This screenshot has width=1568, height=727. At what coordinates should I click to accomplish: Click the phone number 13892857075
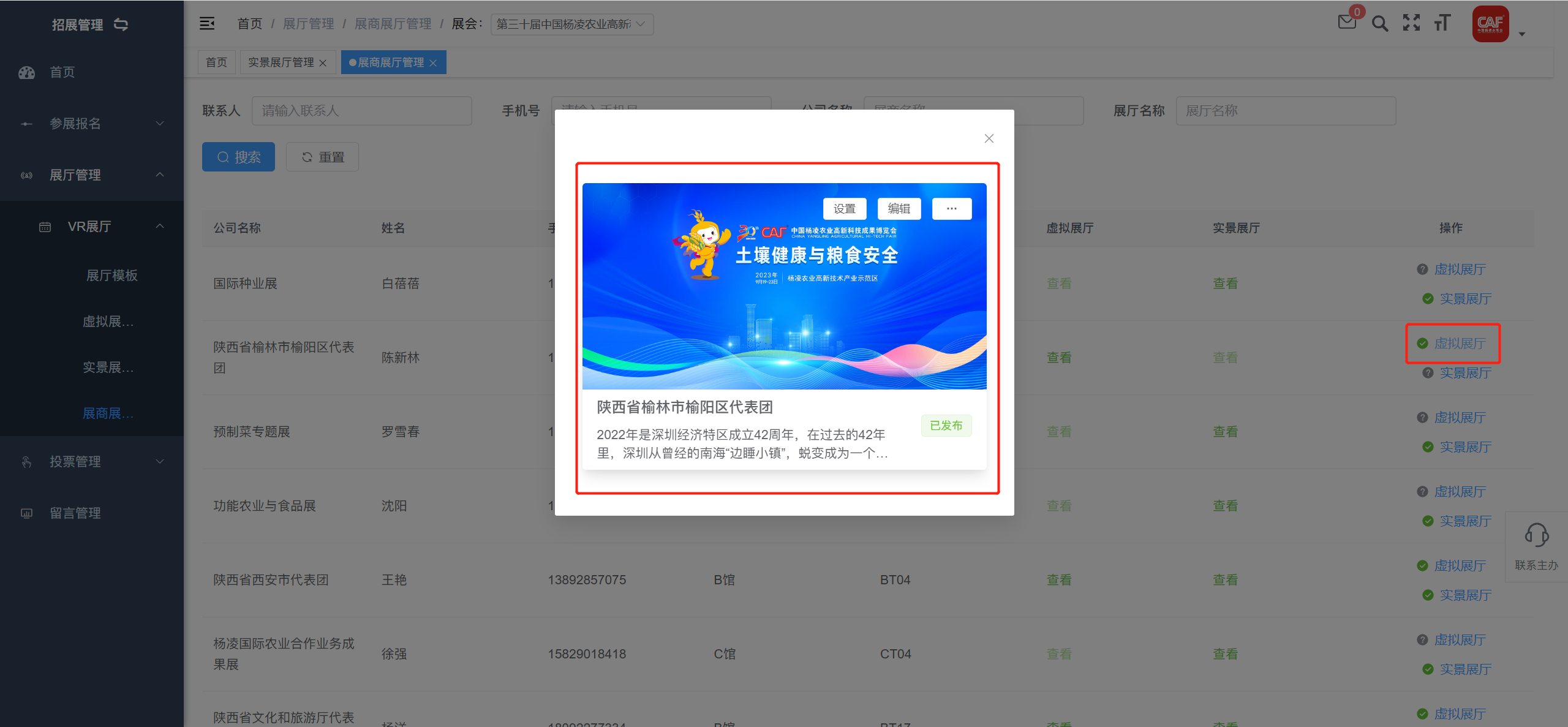(x=586, y=580)
